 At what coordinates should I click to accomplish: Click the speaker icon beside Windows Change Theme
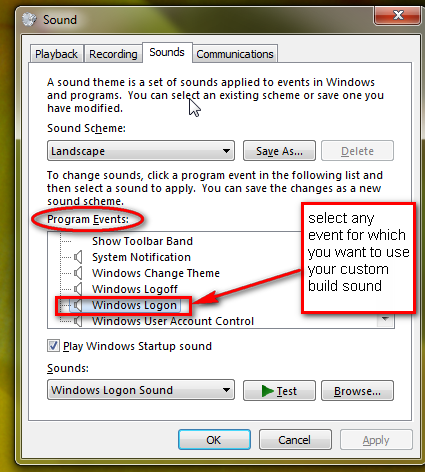coord(78,273)
